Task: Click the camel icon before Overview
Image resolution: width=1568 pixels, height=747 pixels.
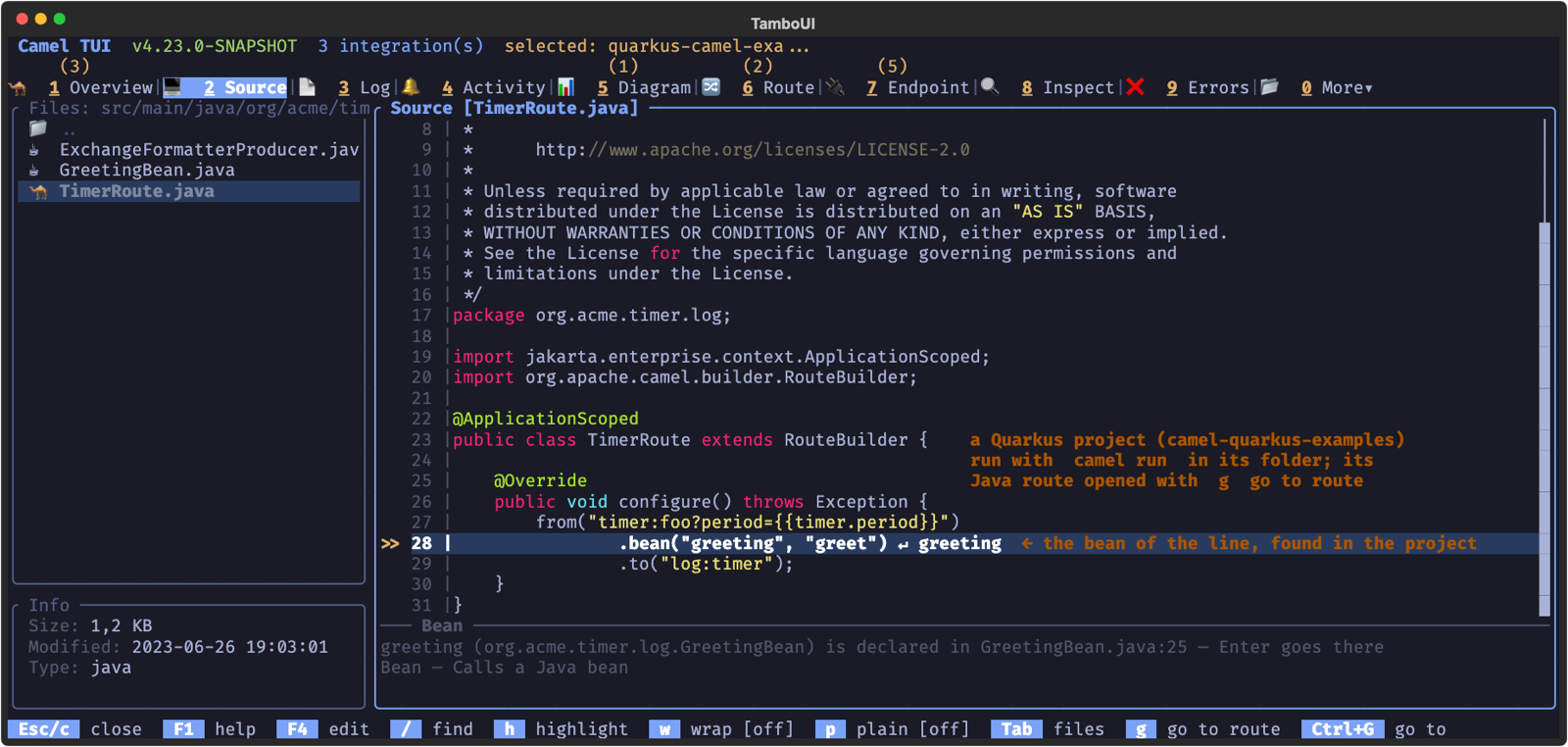Action: [x=18, y=88]
